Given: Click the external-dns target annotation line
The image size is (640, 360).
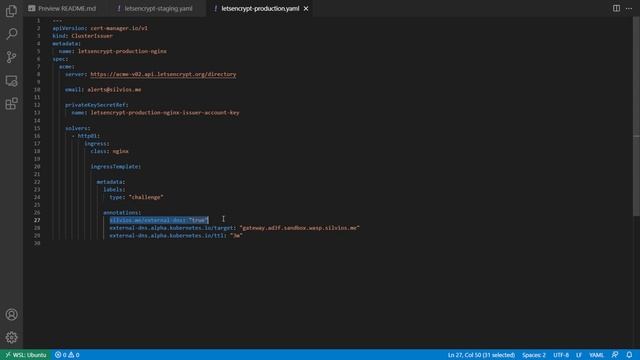Looking at the screenshot, I should click(x=234, y=228).
